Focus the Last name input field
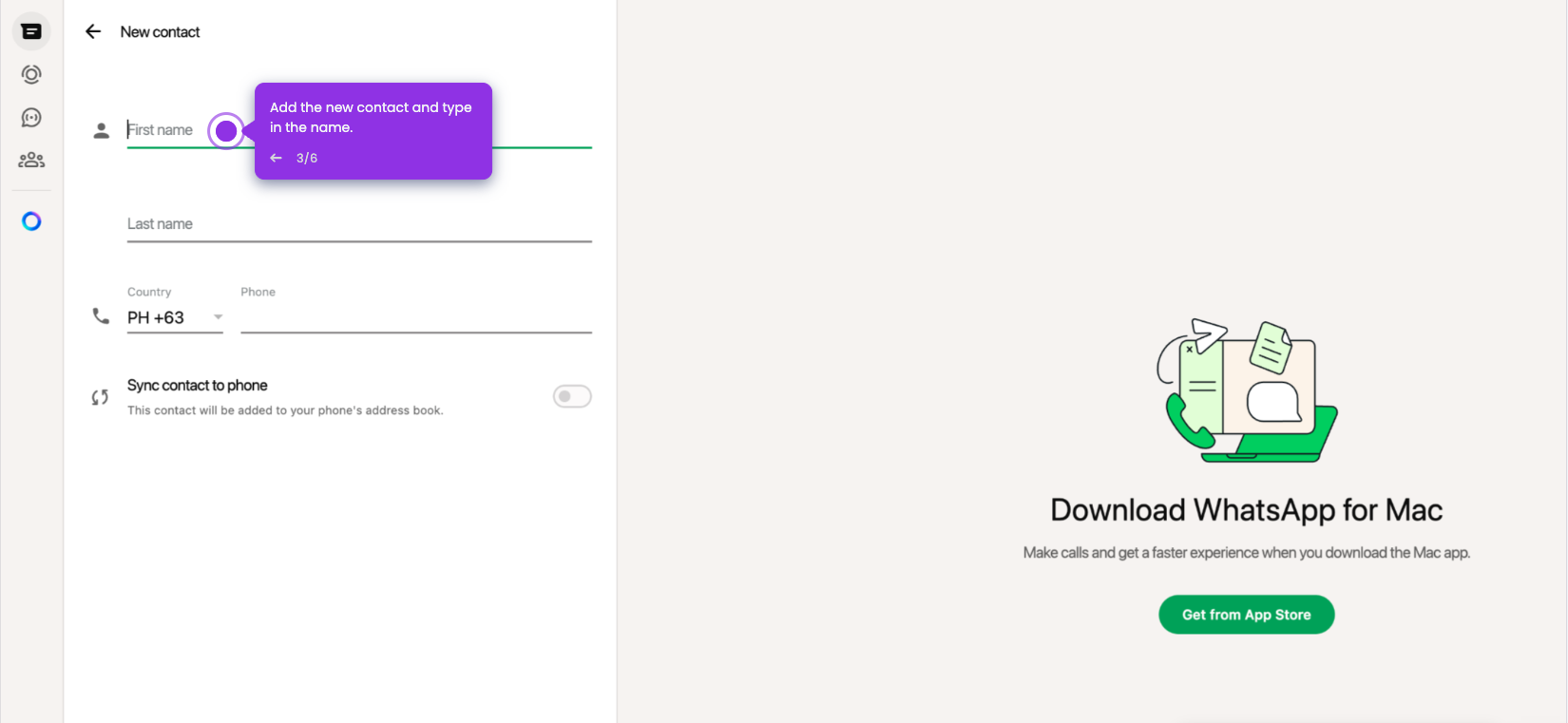 click(359, 224)
